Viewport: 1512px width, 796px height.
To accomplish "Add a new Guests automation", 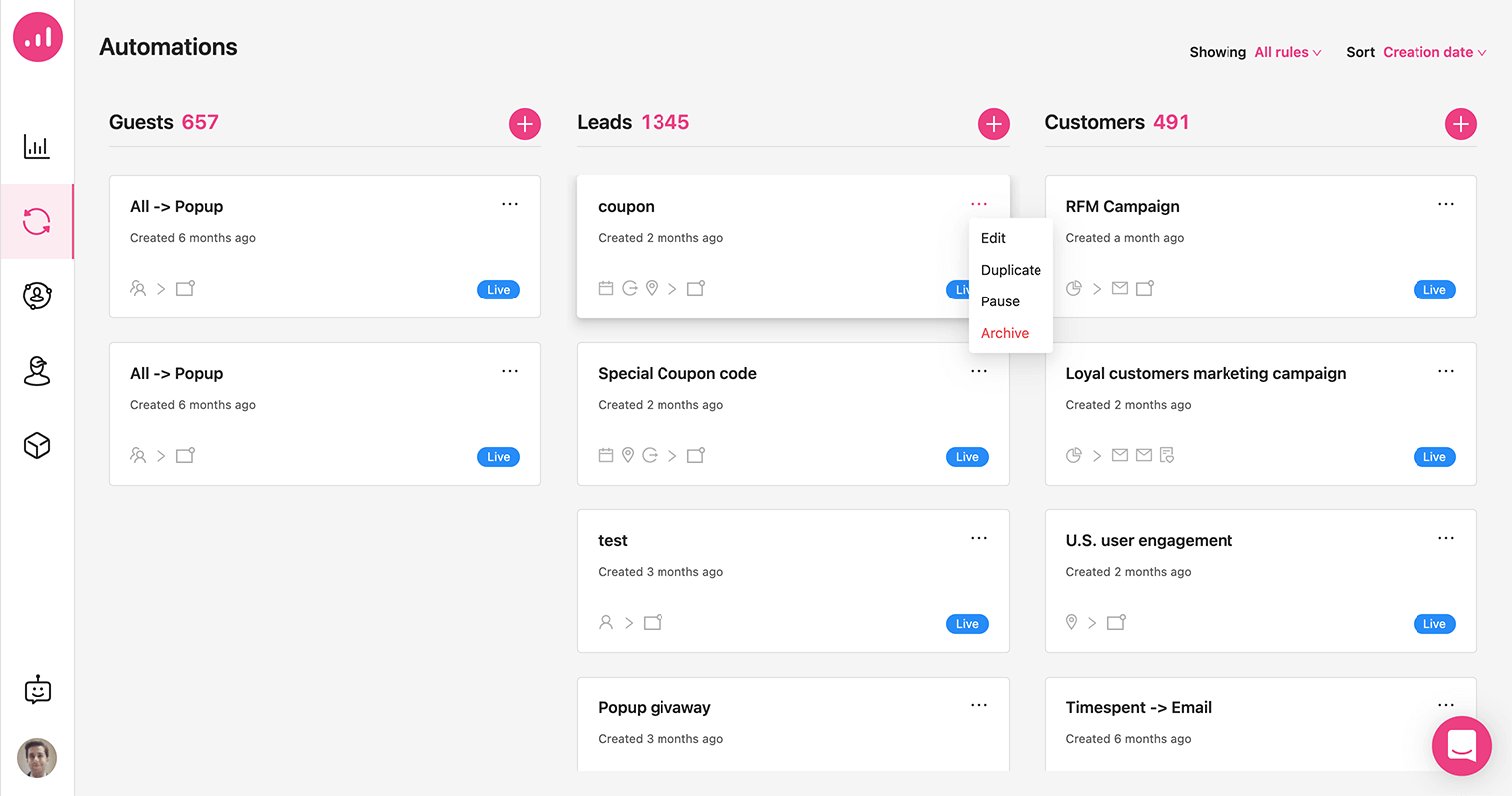I will pos(525,124).
